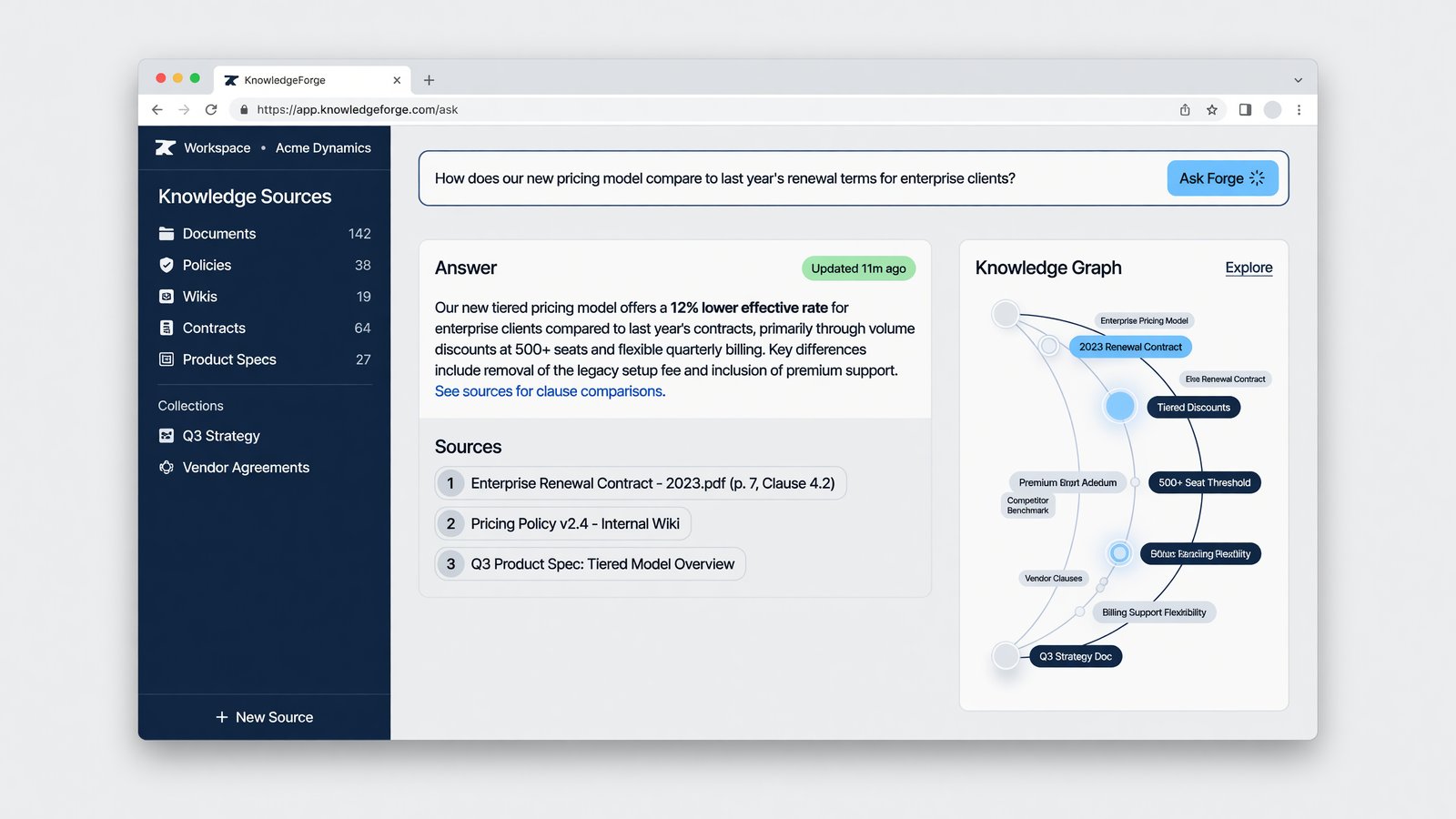Open a new tab with the plus icon

pos(430,80)
